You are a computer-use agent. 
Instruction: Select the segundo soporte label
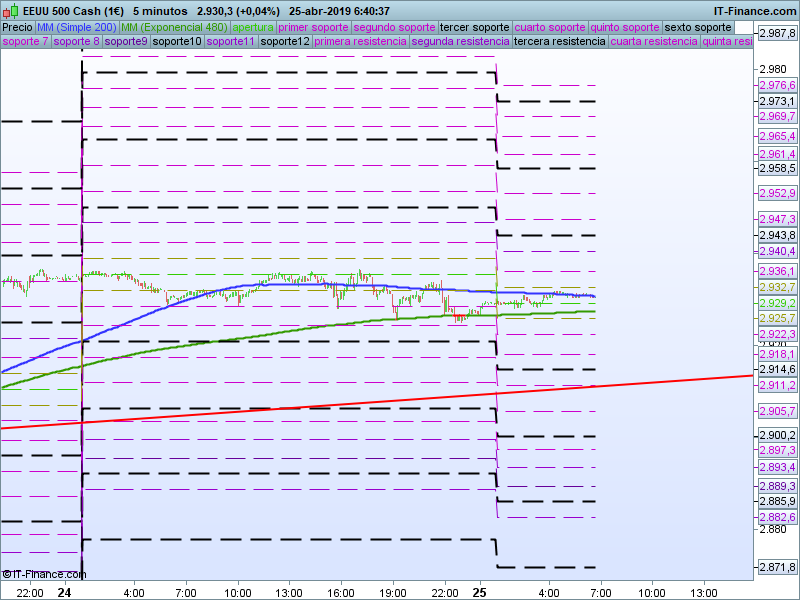(394, 28)
